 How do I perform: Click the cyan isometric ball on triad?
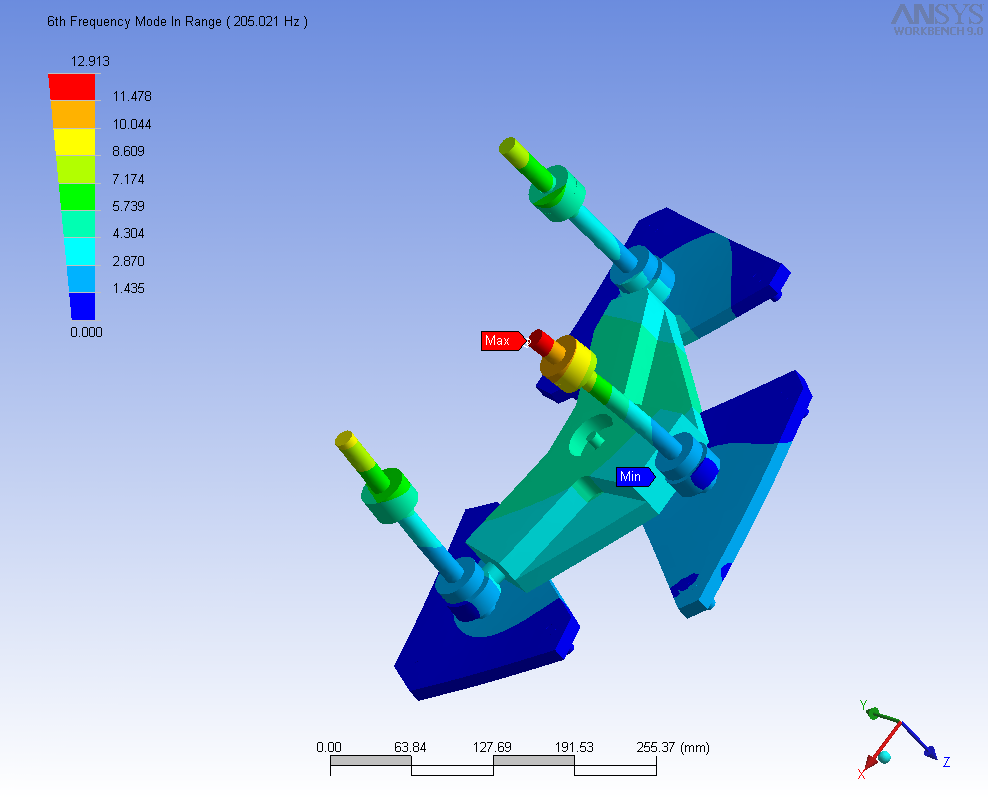(x=885, y=757)
